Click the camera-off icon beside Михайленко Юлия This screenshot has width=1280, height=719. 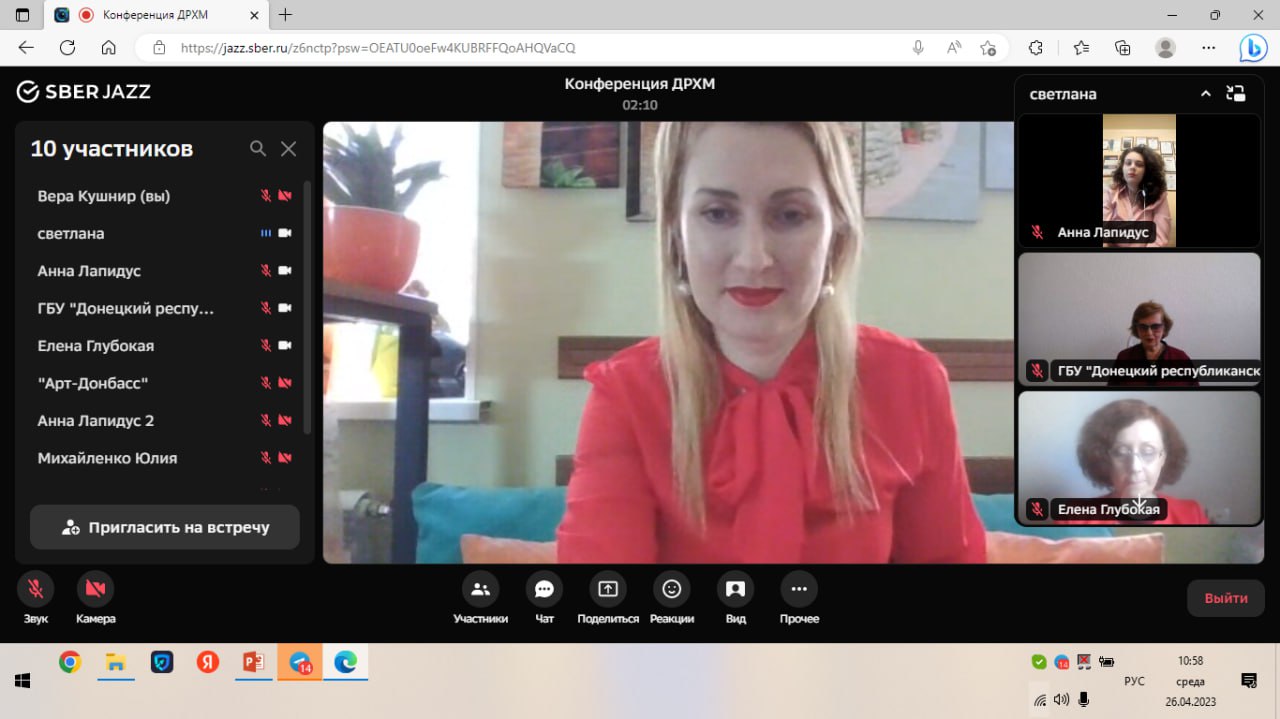(285, 458)
